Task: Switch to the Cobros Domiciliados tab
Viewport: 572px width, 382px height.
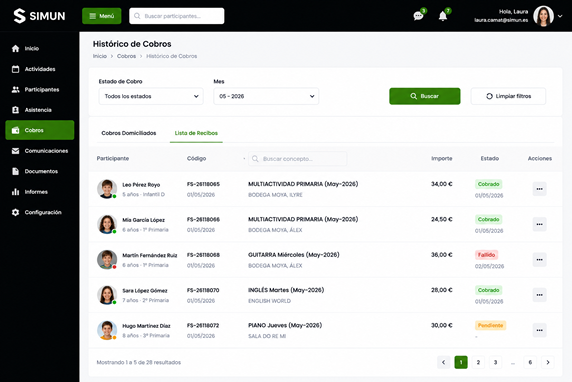Action: click(129, 133)
